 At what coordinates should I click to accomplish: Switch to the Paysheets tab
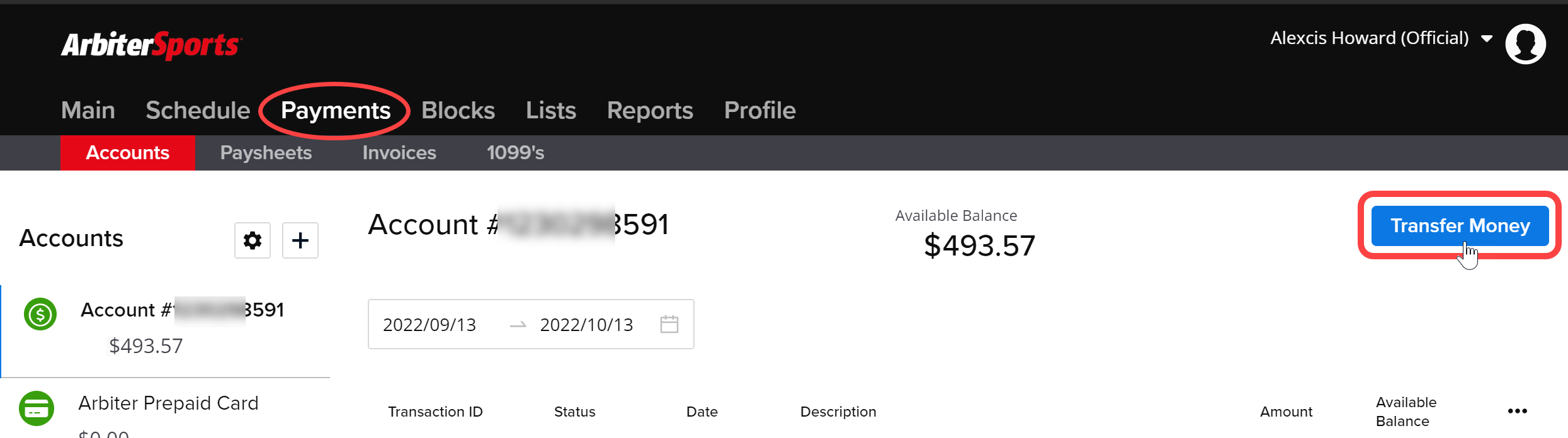click(x=266, y=152)
